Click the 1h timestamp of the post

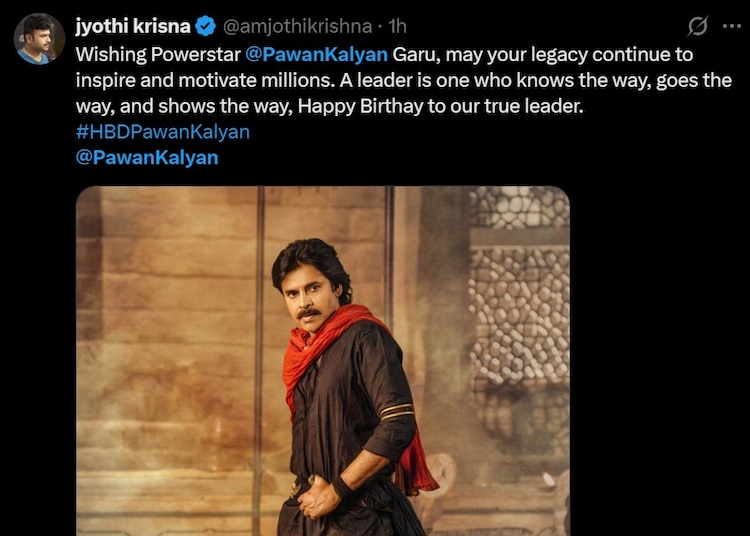click(x=396, y=26)
